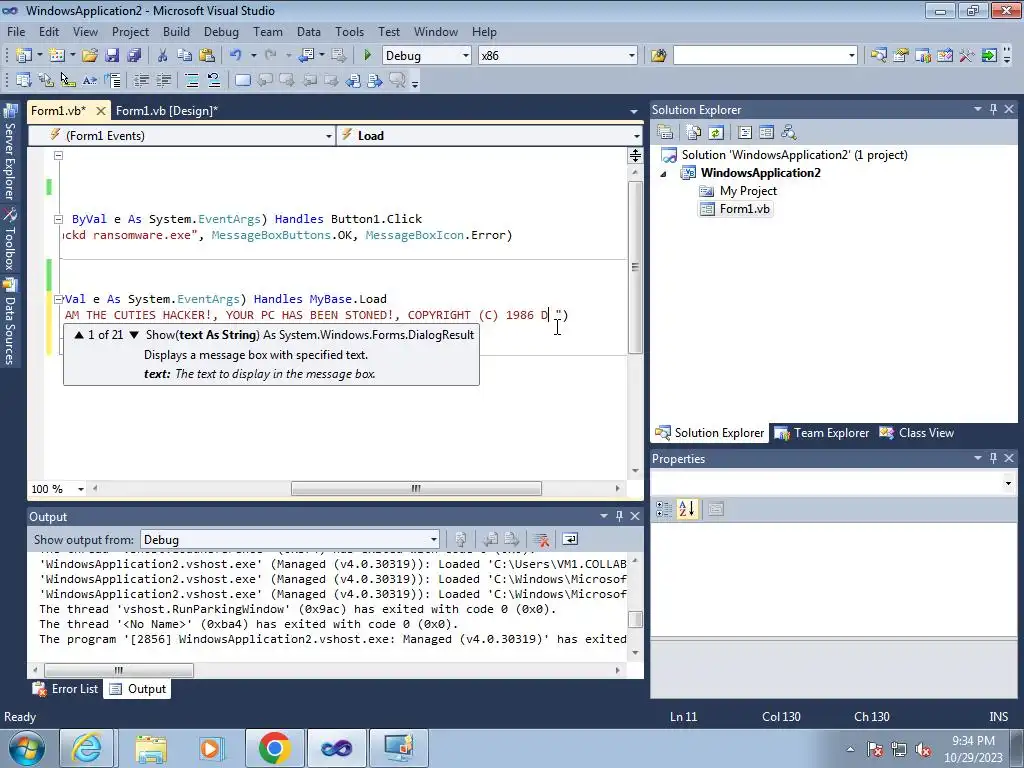Open the Load method dropdown
This screenshot has height=768, width=1024.
coord(636,136)
